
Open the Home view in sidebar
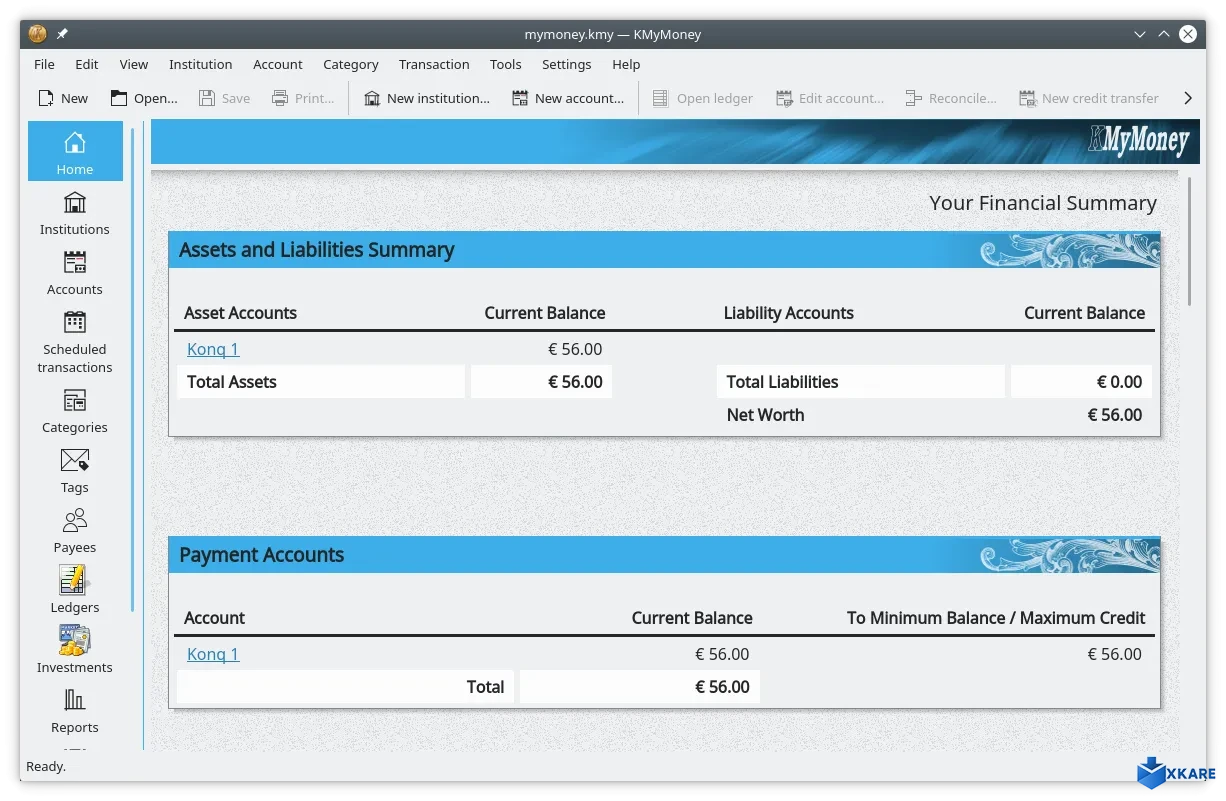pos(75,151)
